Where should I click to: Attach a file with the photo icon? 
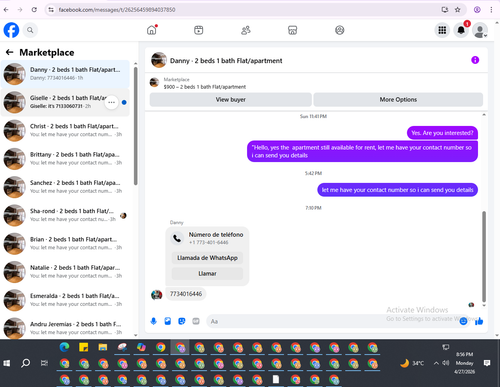pyautogui.click(x=168, y=321)
